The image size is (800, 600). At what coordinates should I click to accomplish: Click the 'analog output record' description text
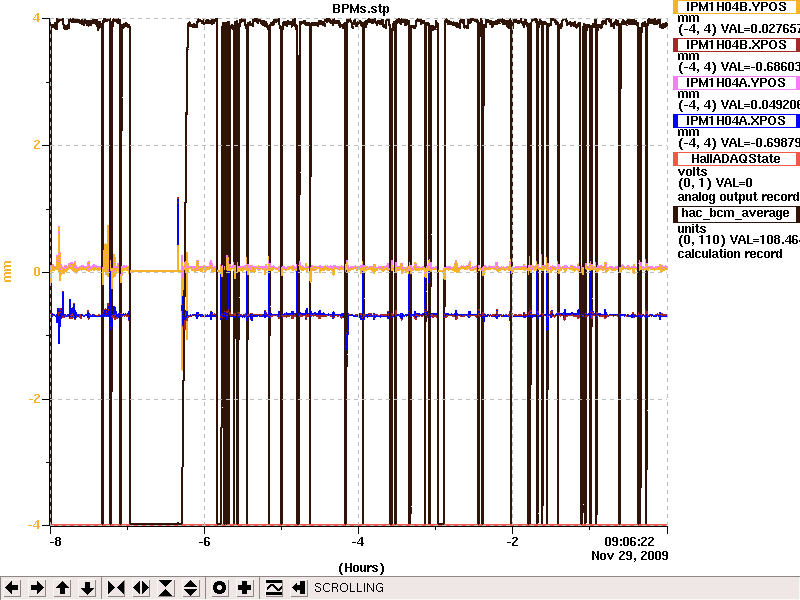(738, 197)
